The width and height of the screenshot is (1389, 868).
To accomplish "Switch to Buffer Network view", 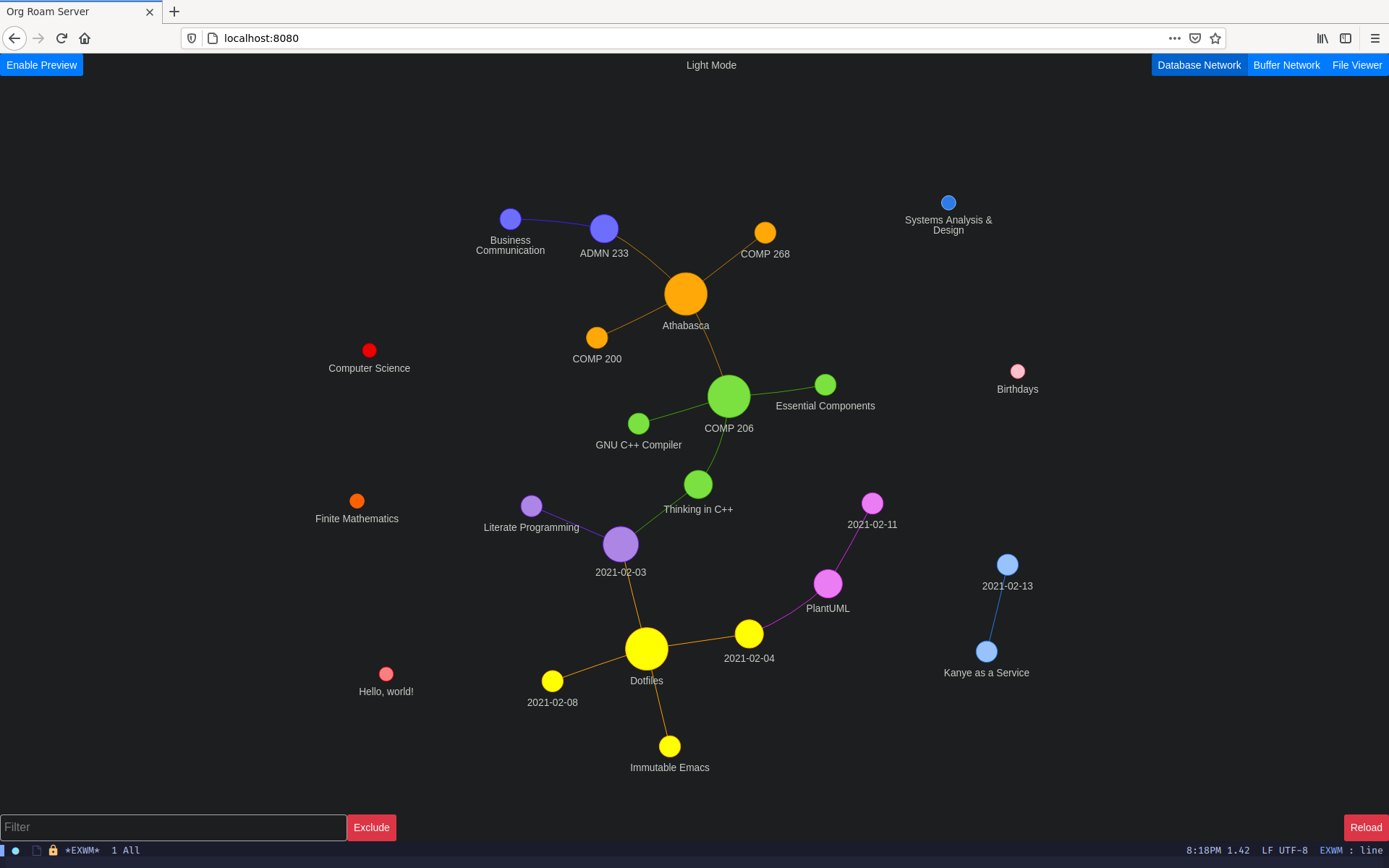I will coord(1287,65).
